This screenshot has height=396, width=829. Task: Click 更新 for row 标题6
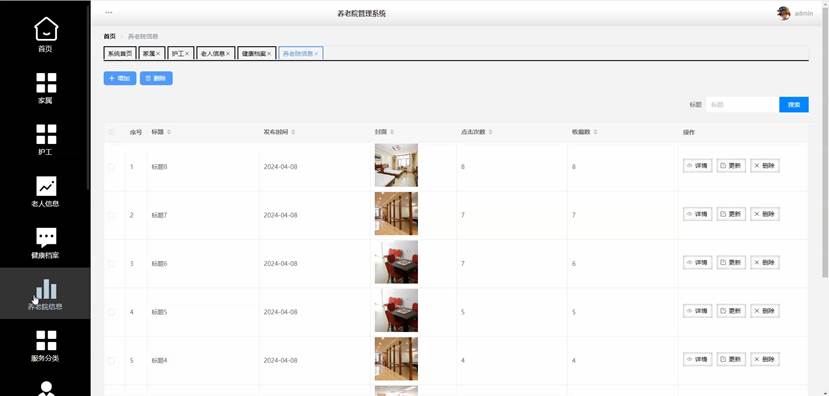(731, 263)
